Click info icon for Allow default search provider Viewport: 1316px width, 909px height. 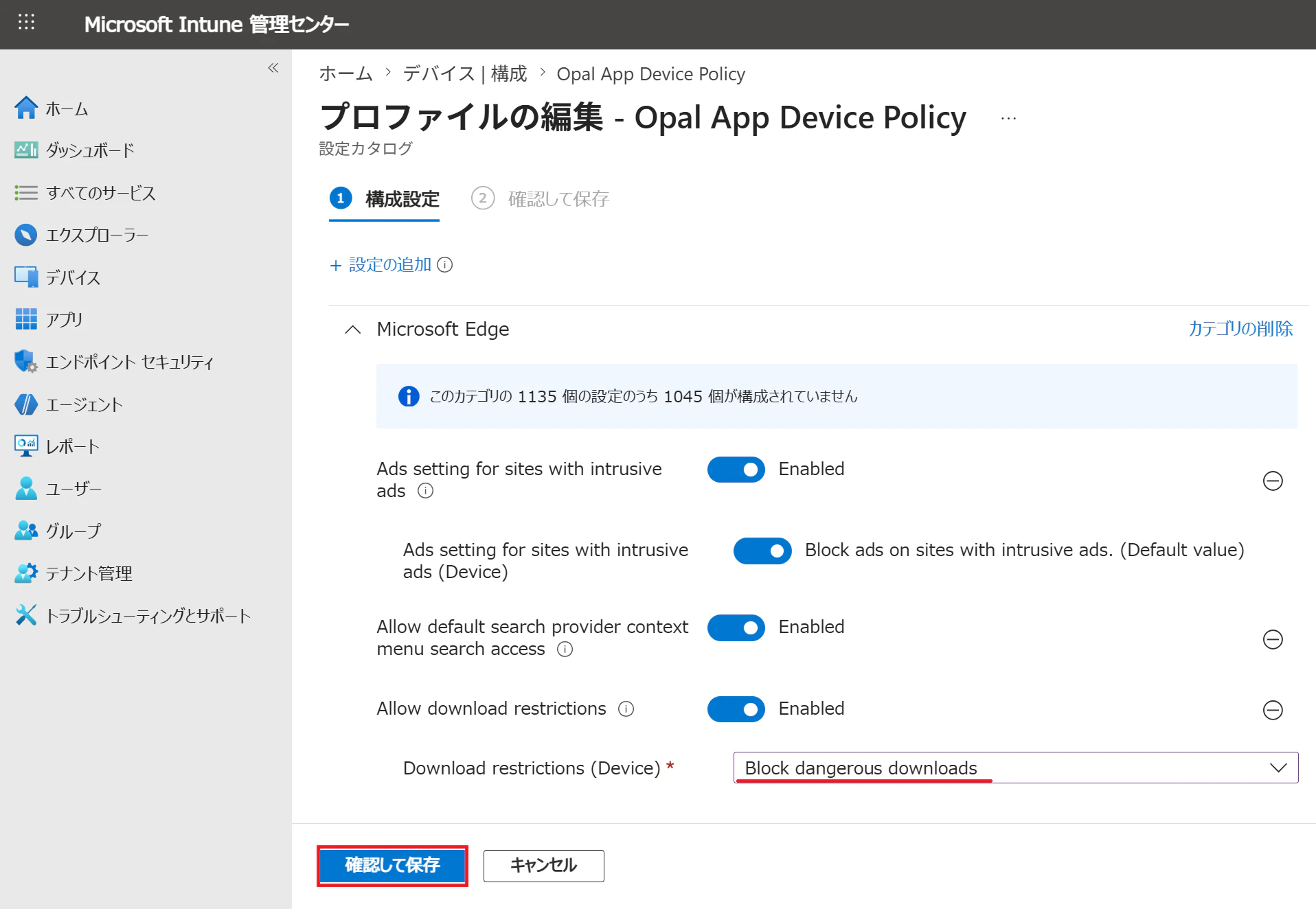coord(565,649)
